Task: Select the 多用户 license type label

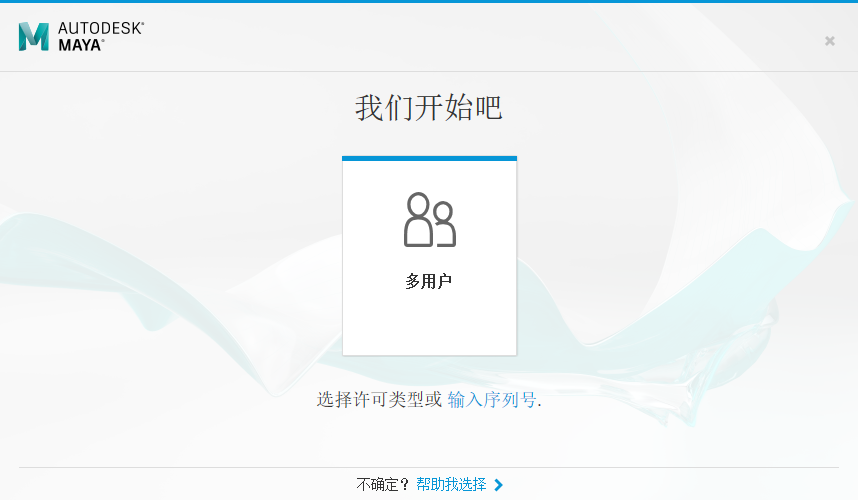Action: (x=429, y=282)
